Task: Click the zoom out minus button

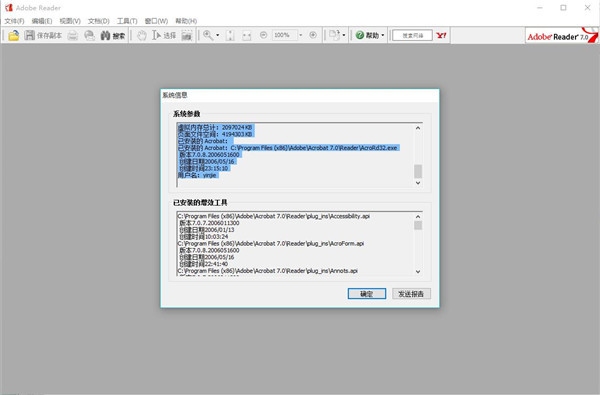Action: (x=263, y=35)
